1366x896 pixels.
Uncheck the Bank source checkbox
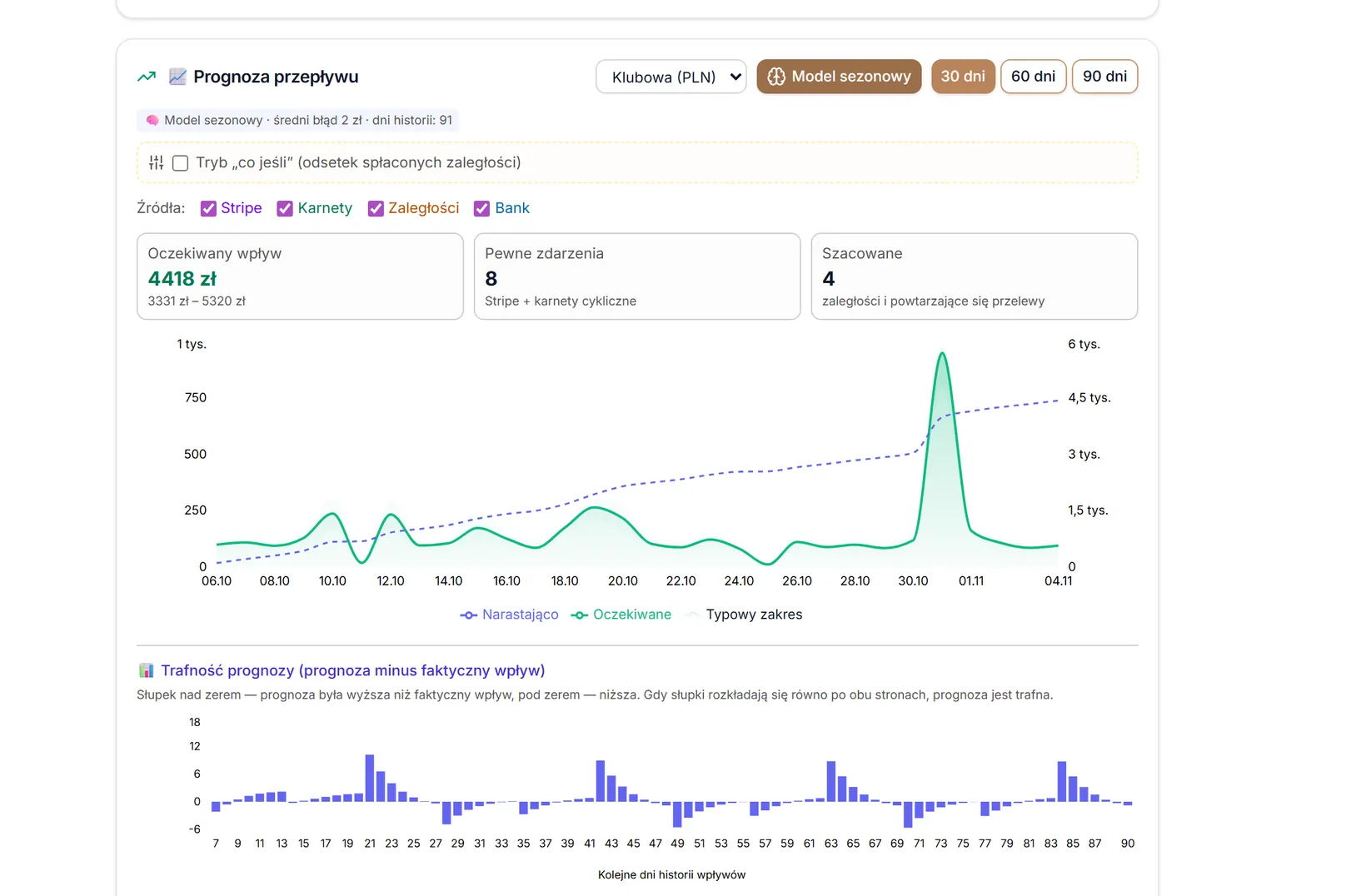(481, 209)
